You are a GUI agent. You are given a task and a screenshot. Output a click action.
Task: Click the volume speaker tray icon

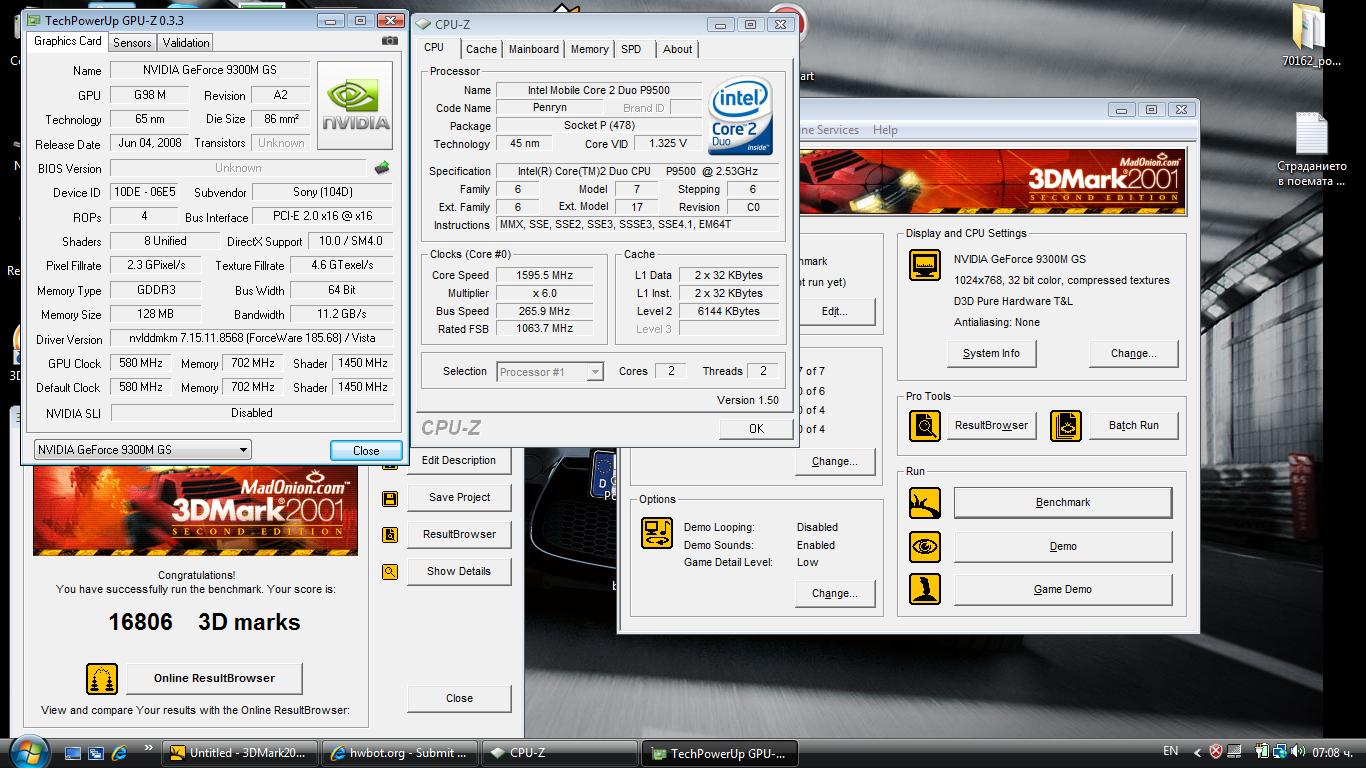[x=1297, y=752]
